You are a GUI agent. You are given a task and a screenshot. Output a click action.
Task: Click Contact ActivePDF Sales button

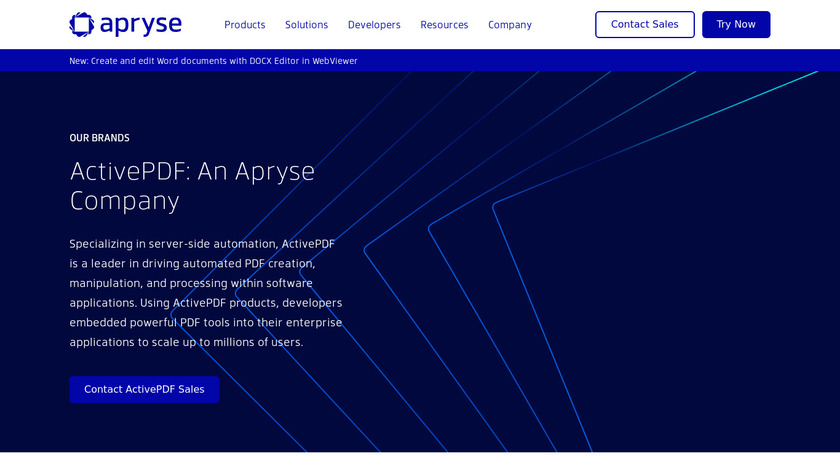point(144,389)
